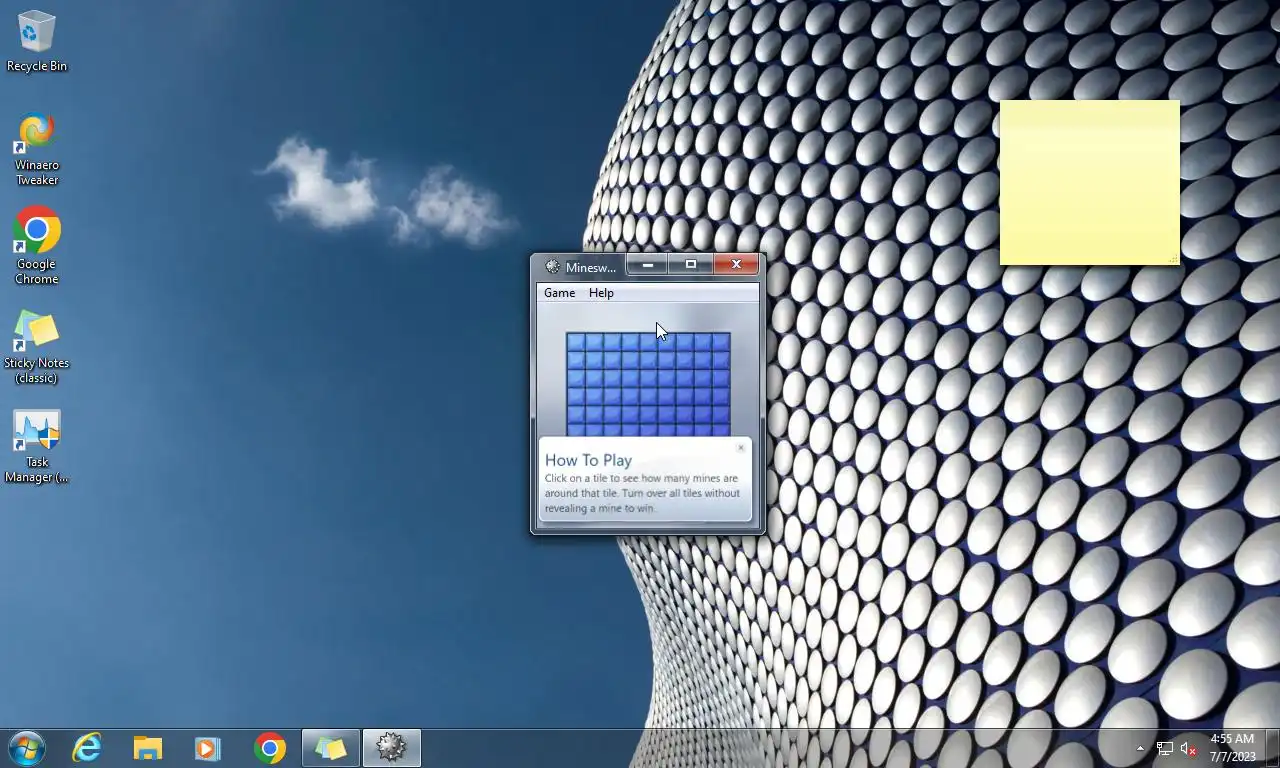Screen dimensions: 1280x768
Task: Minimize the Minesweeper window
Action: 648,264
